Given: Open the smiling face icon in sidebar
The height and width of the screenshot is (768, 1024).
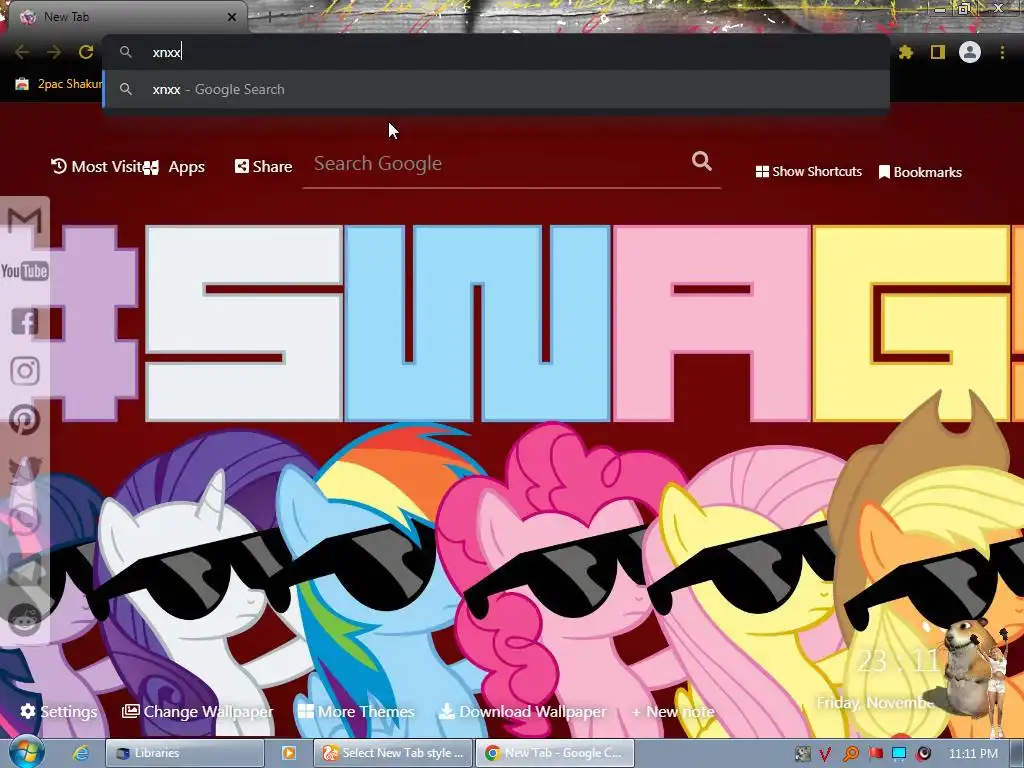Looking at the screenshot, I should point(25,619).
